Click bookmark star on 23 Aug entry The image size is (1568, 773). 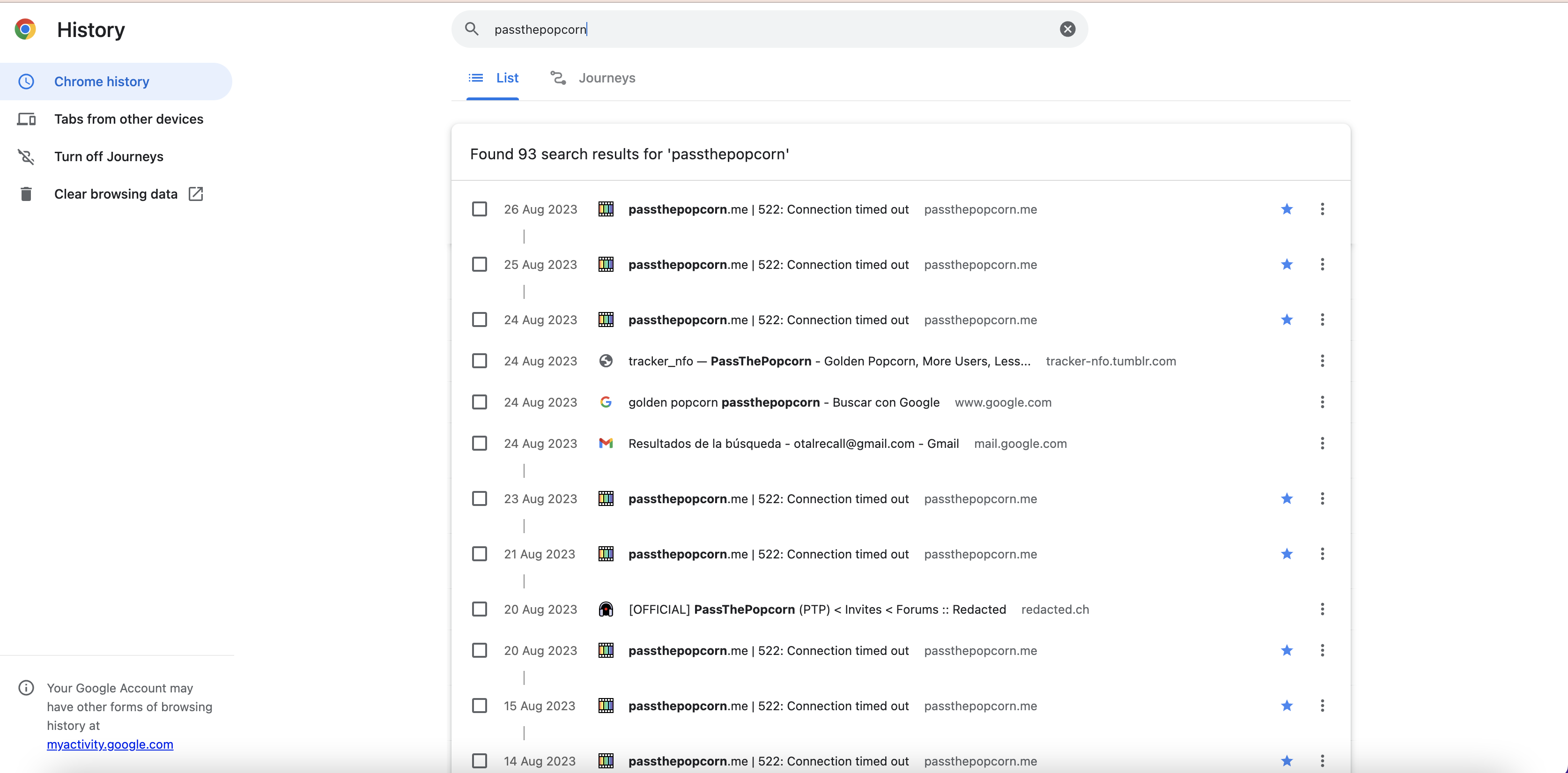[x=1286, y=499]
